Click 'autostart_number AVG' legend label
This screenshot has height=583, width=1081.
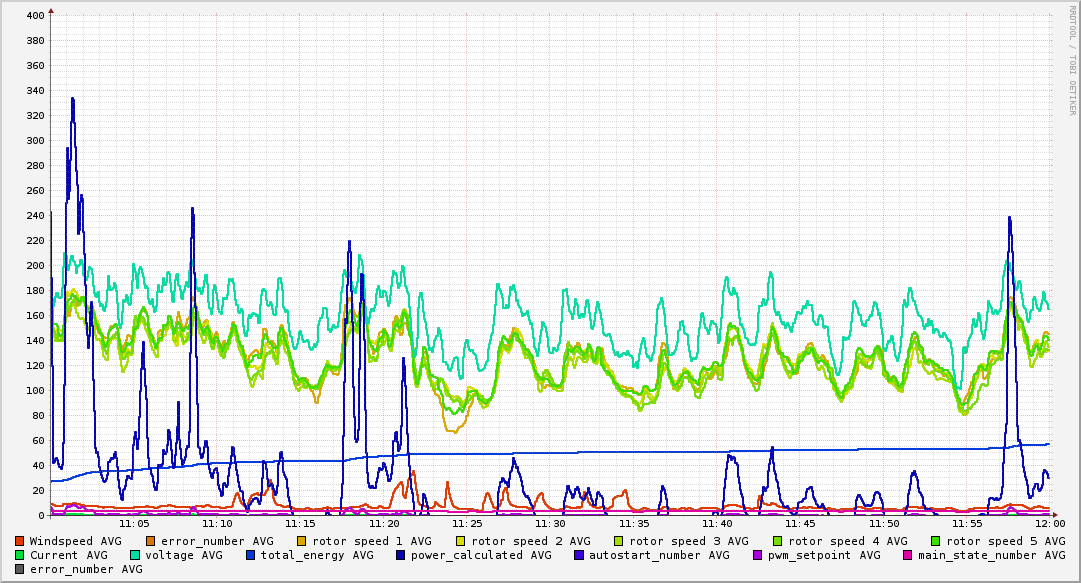pyautogui.click(x=659, y=555)
